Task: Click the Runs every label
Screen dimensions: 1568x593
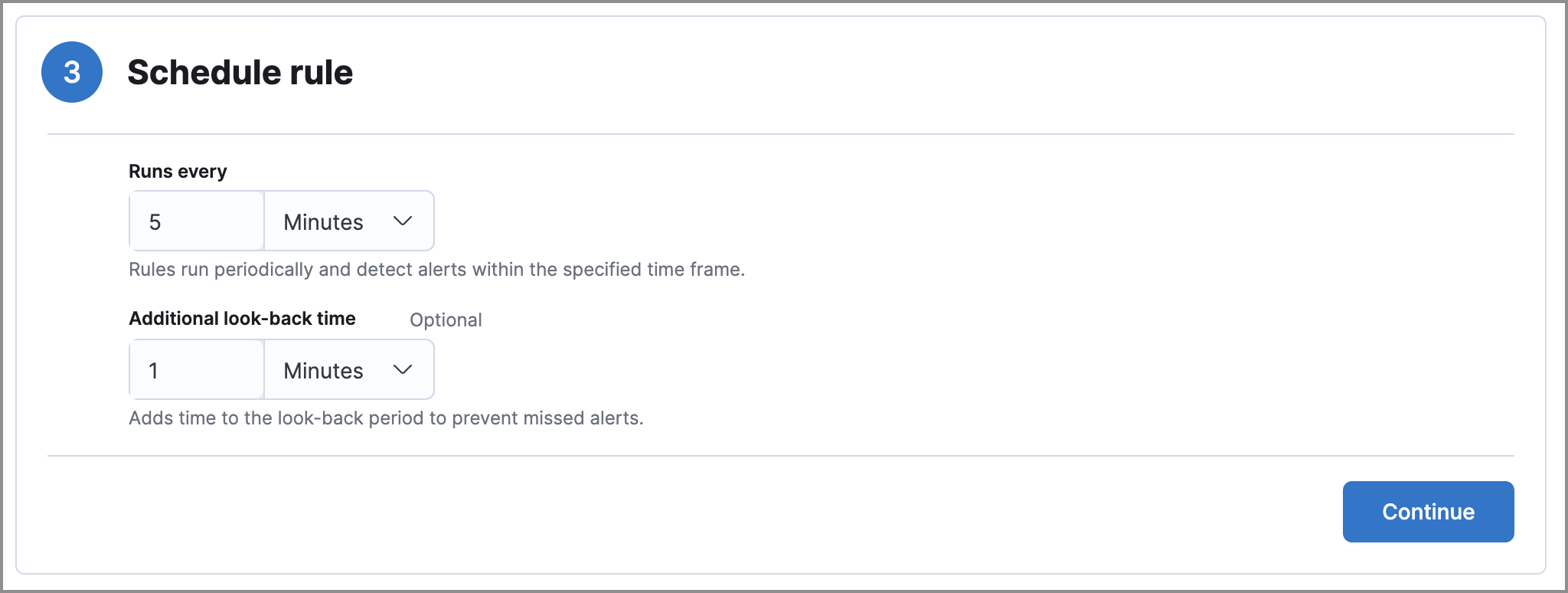Action: (x=178, y=171)
